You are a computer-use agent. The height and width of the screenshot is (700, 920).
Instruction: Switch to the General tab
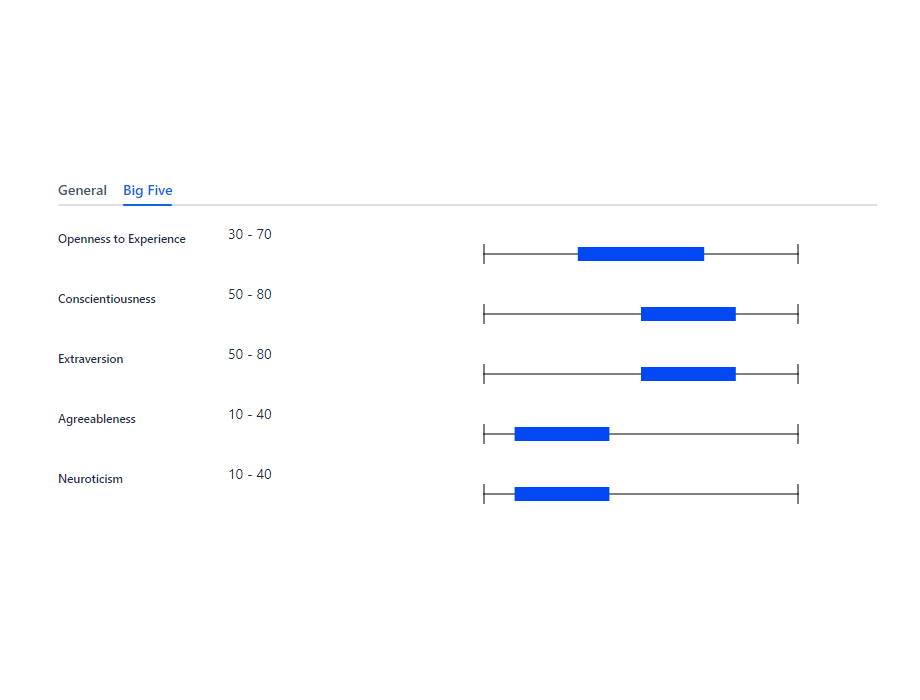click(82, 190)
